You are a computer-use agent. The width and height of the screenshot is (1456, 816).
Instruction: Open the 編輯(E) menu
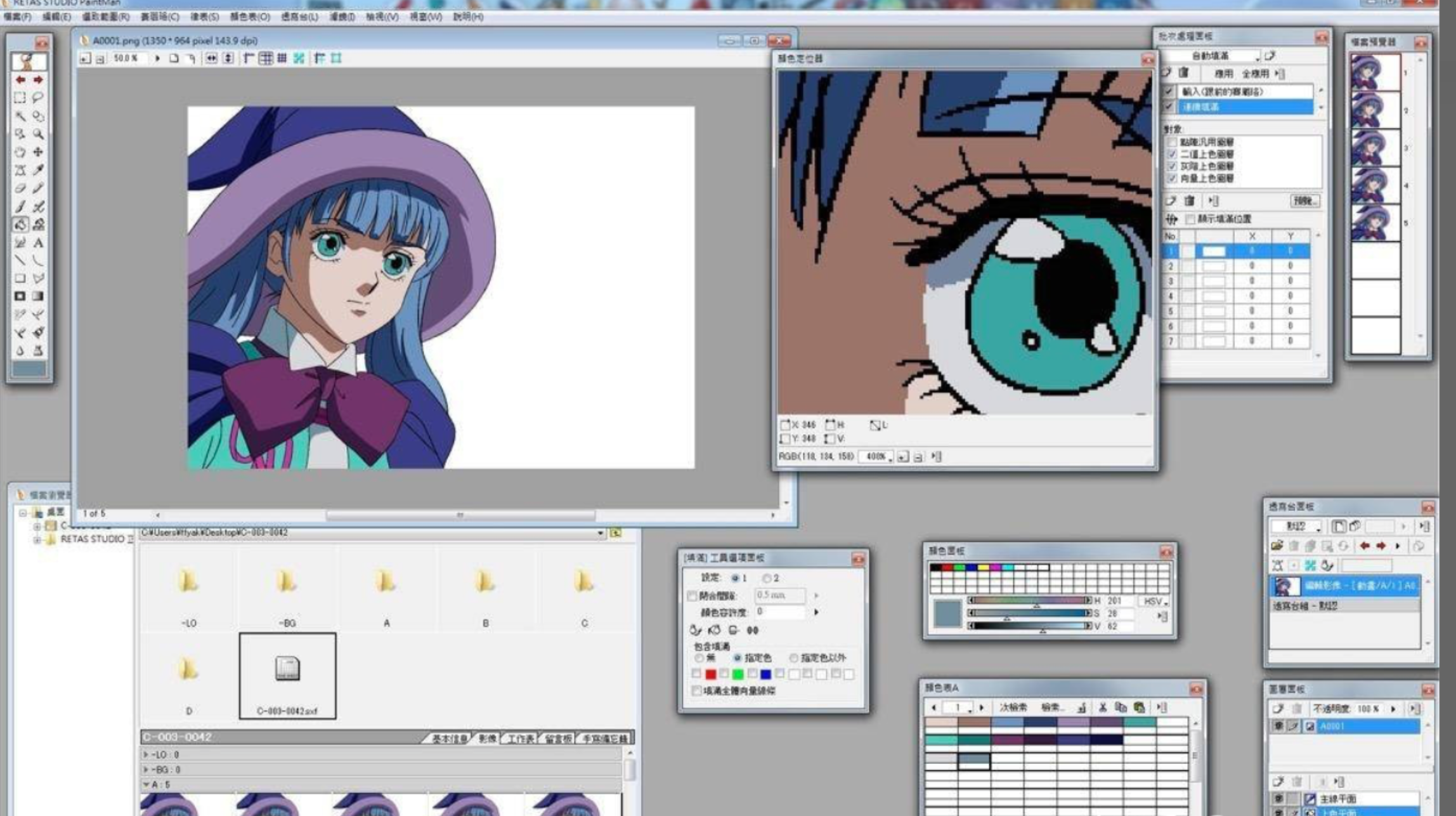[56, 17]
